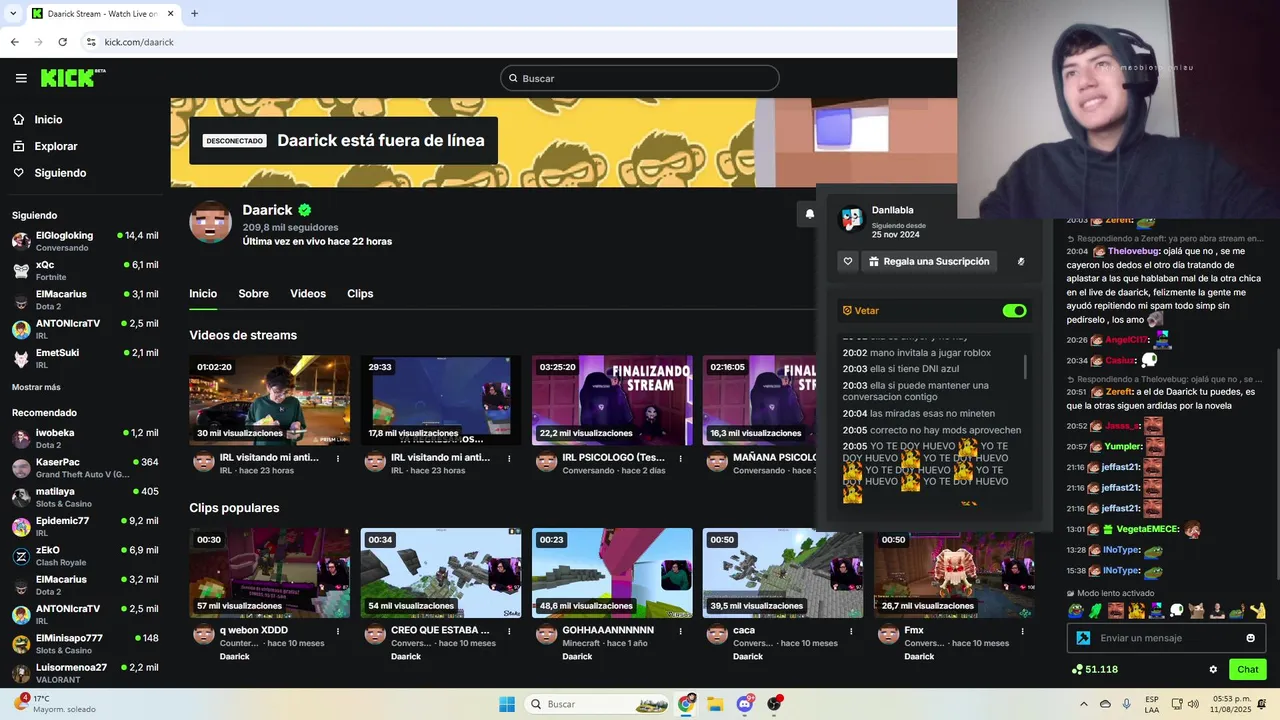Click the notification bell beside Daarick's channel
The image size is (1280, 720).
coord(809,214)
